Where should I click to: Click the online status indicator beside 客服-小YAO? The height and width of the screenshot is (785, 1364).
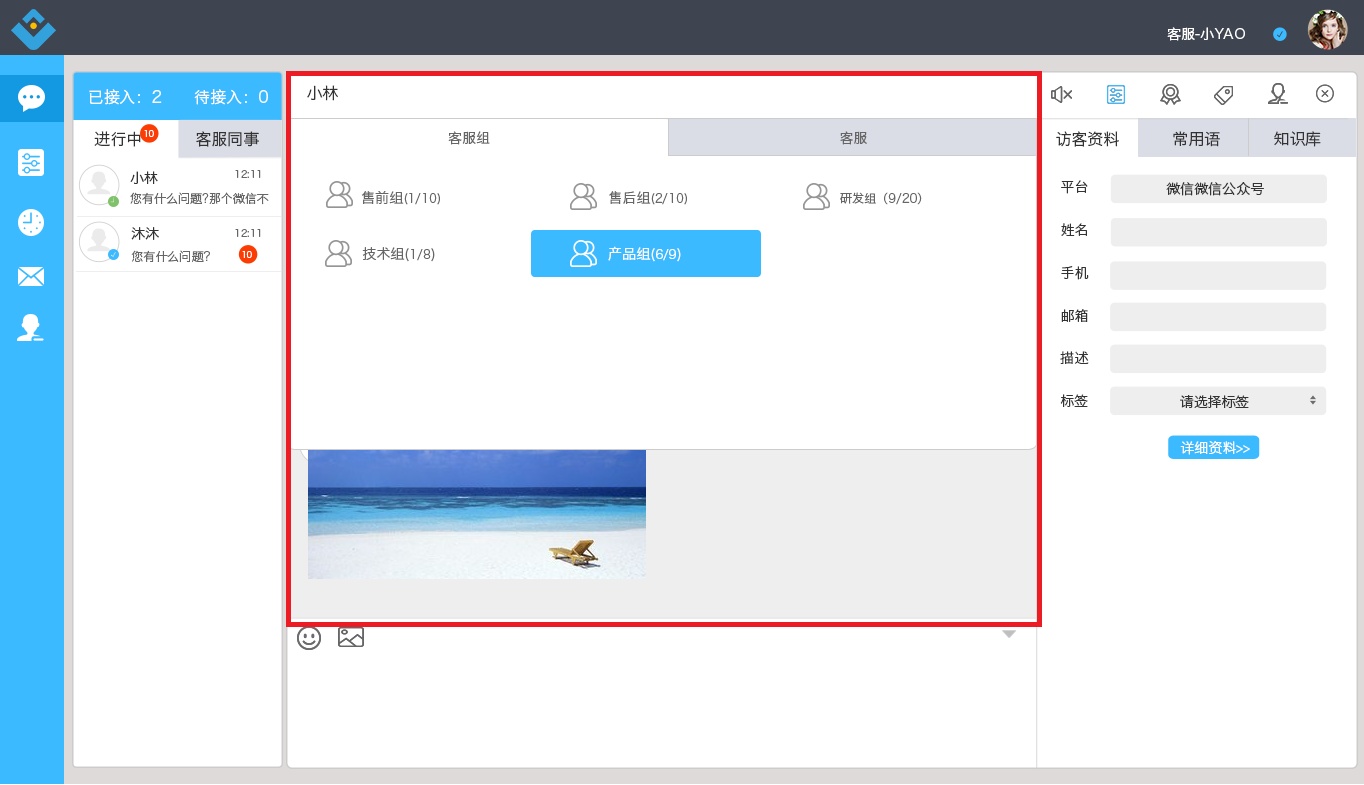[x=1280, y=34]
